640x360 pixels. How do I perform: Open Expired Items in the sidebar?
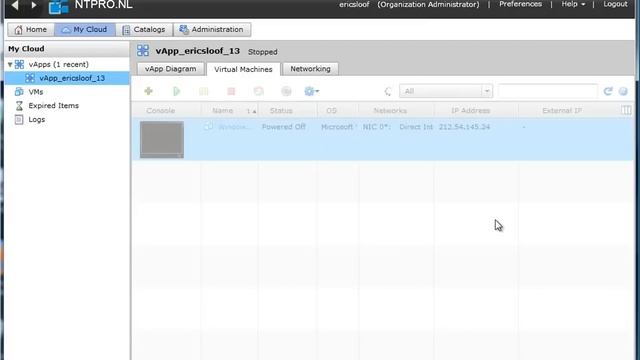(x=53, y=105)
